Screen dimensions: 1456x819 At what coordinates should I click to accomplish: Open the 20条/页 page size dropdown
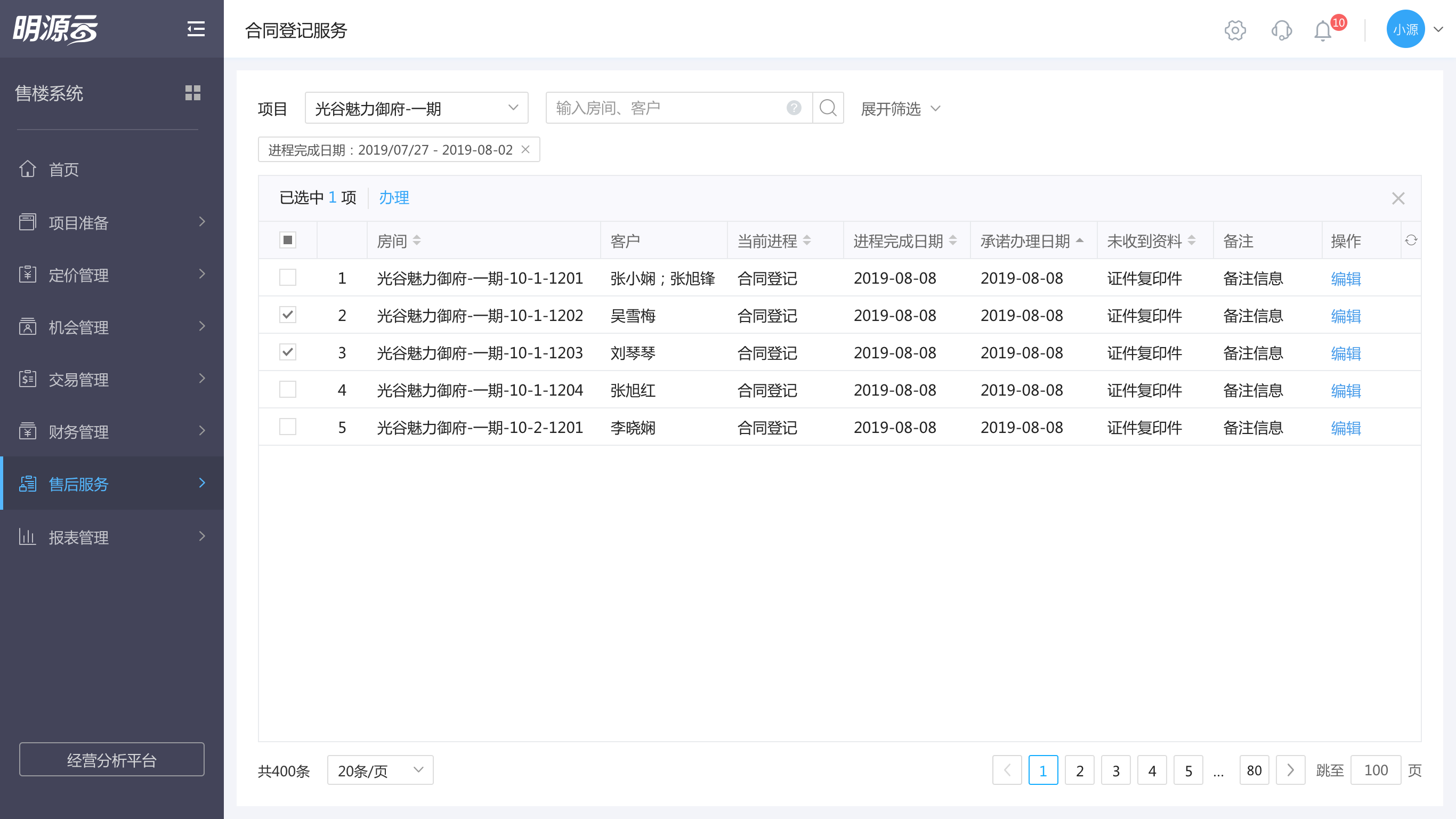[x=381, y=770]
